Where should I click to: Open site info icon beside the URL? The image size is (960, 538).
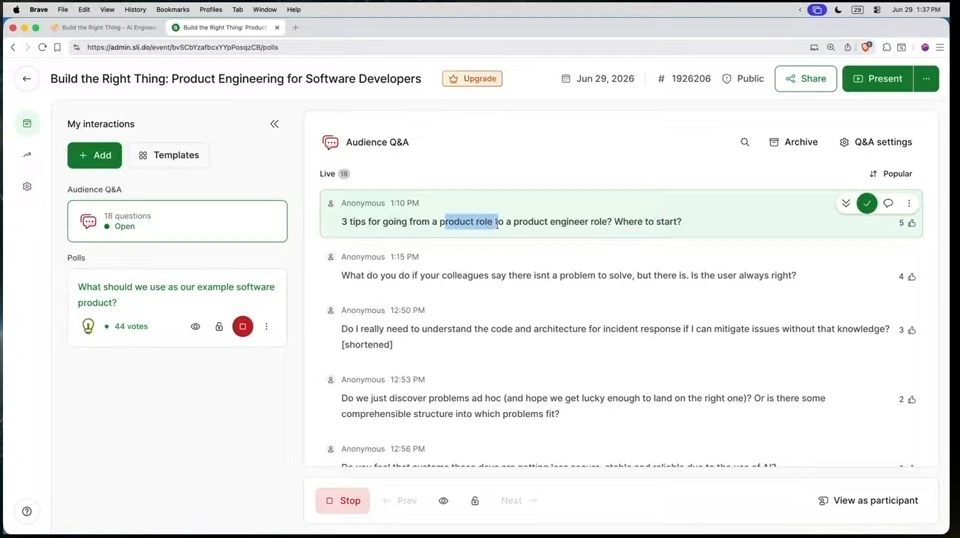[x=77, y=47]
